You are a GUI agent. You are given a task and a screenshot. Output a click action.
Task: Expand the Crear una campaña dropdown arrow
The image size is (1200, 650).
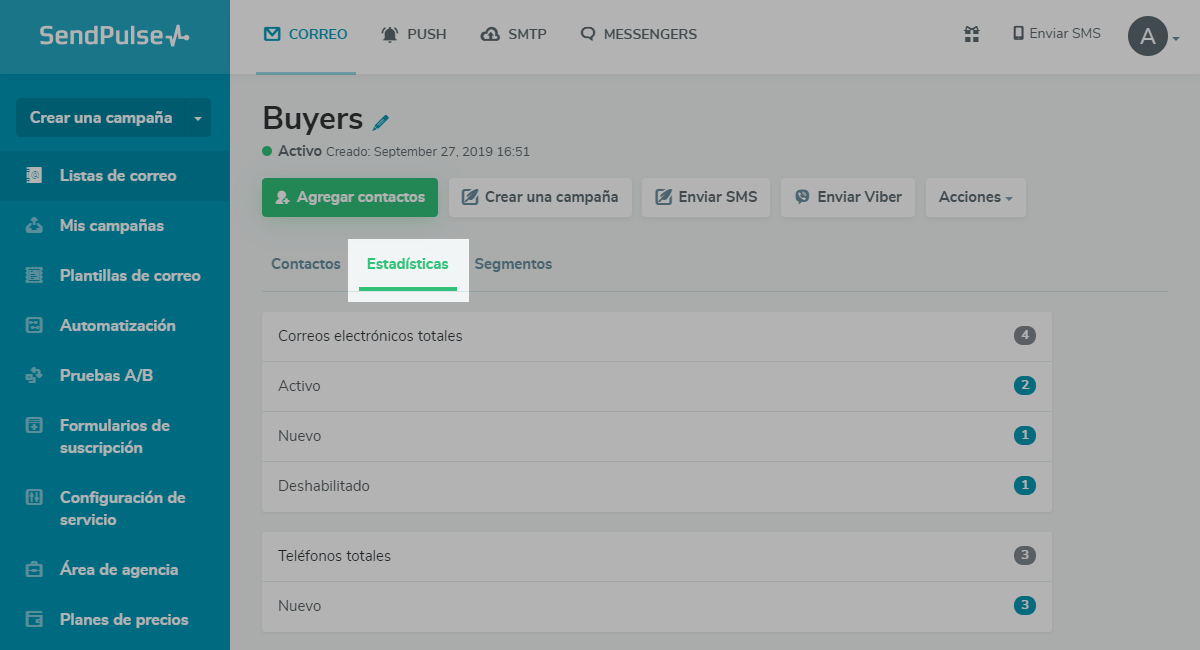coord(197,118)
